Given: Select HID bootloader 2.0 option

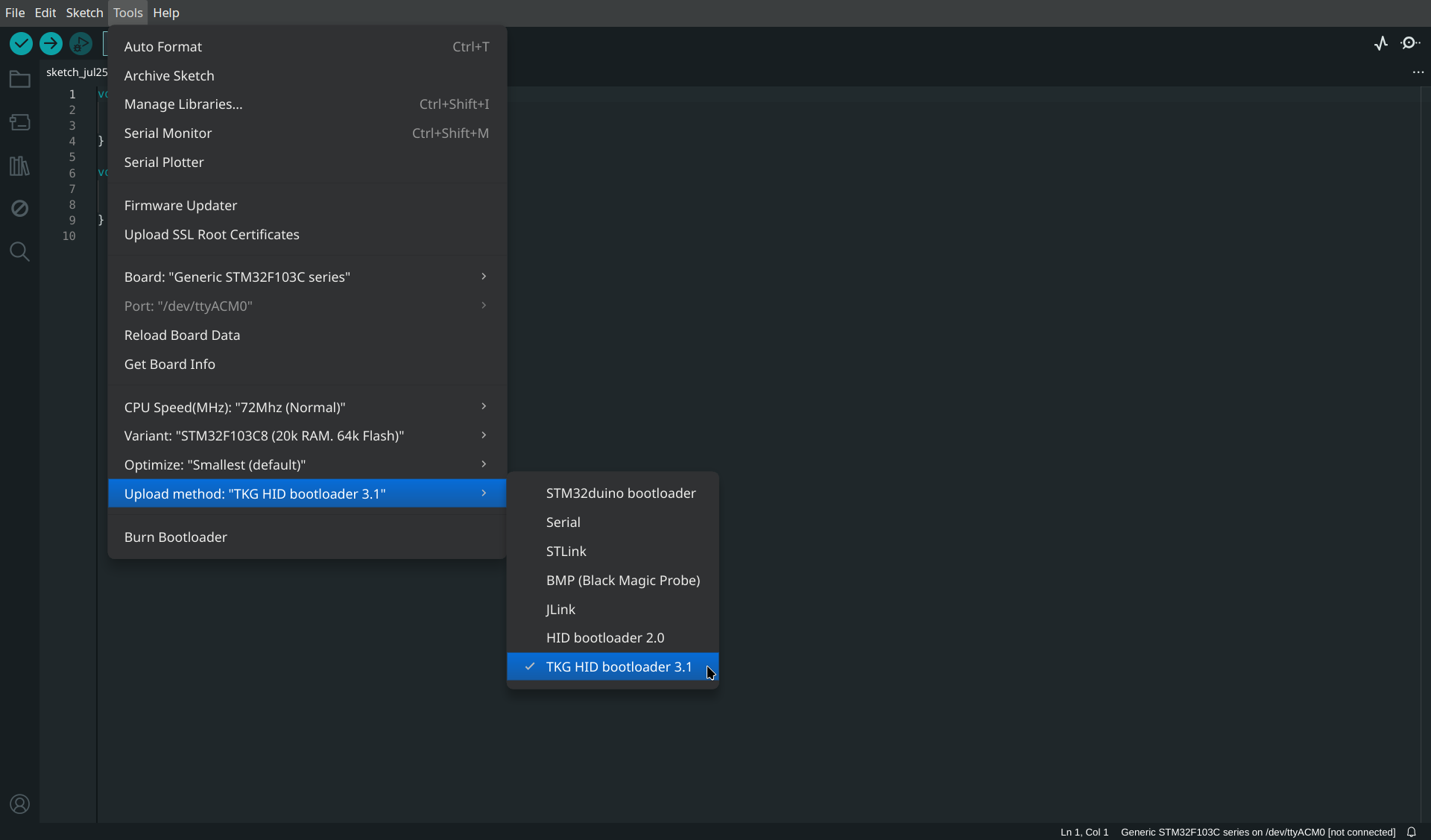Looking at the screenshot, I should tap(613, 638).
